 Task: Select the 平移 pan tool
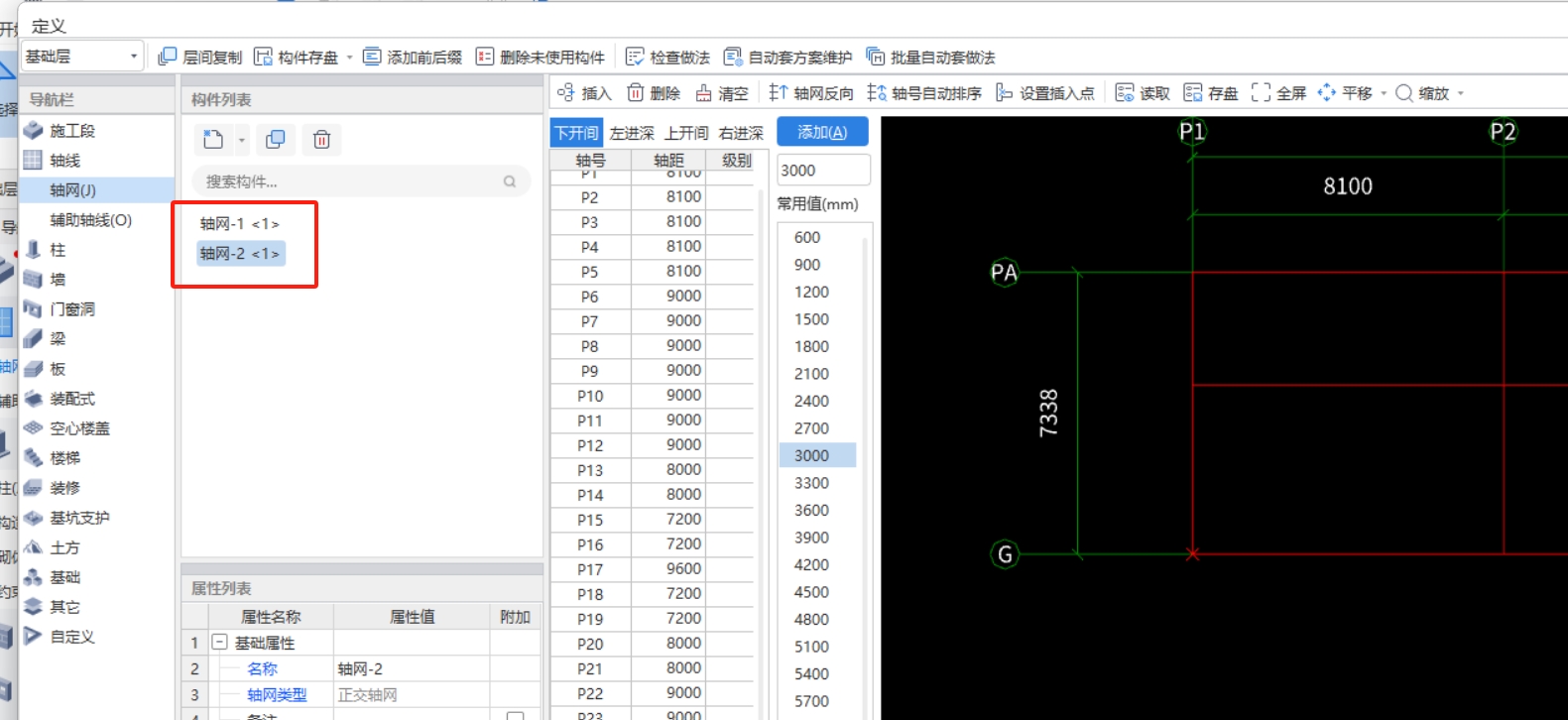(x=1345, y=93)
